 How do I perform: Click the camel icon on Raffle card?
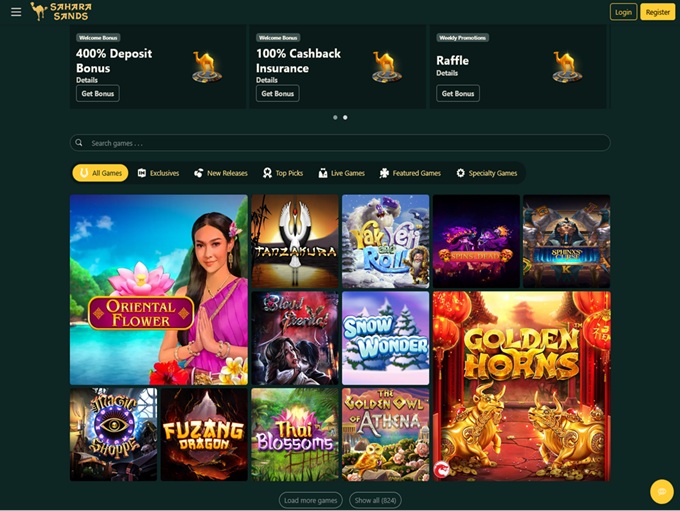coord(567,67)
